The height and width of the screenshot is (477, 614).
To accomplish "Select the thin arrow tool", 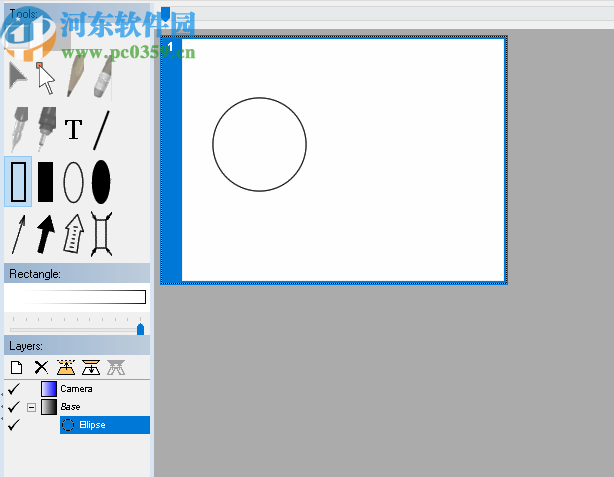I will 18,234.
